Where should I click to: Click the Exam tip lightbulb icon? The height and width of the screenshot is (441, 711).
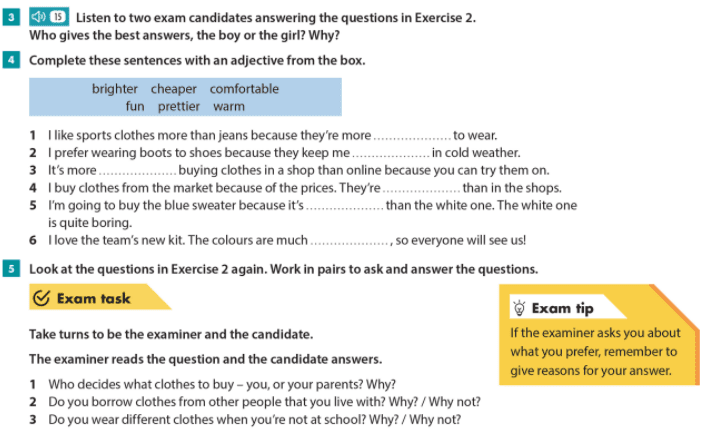pyautogui.click(x=519, y=308)
